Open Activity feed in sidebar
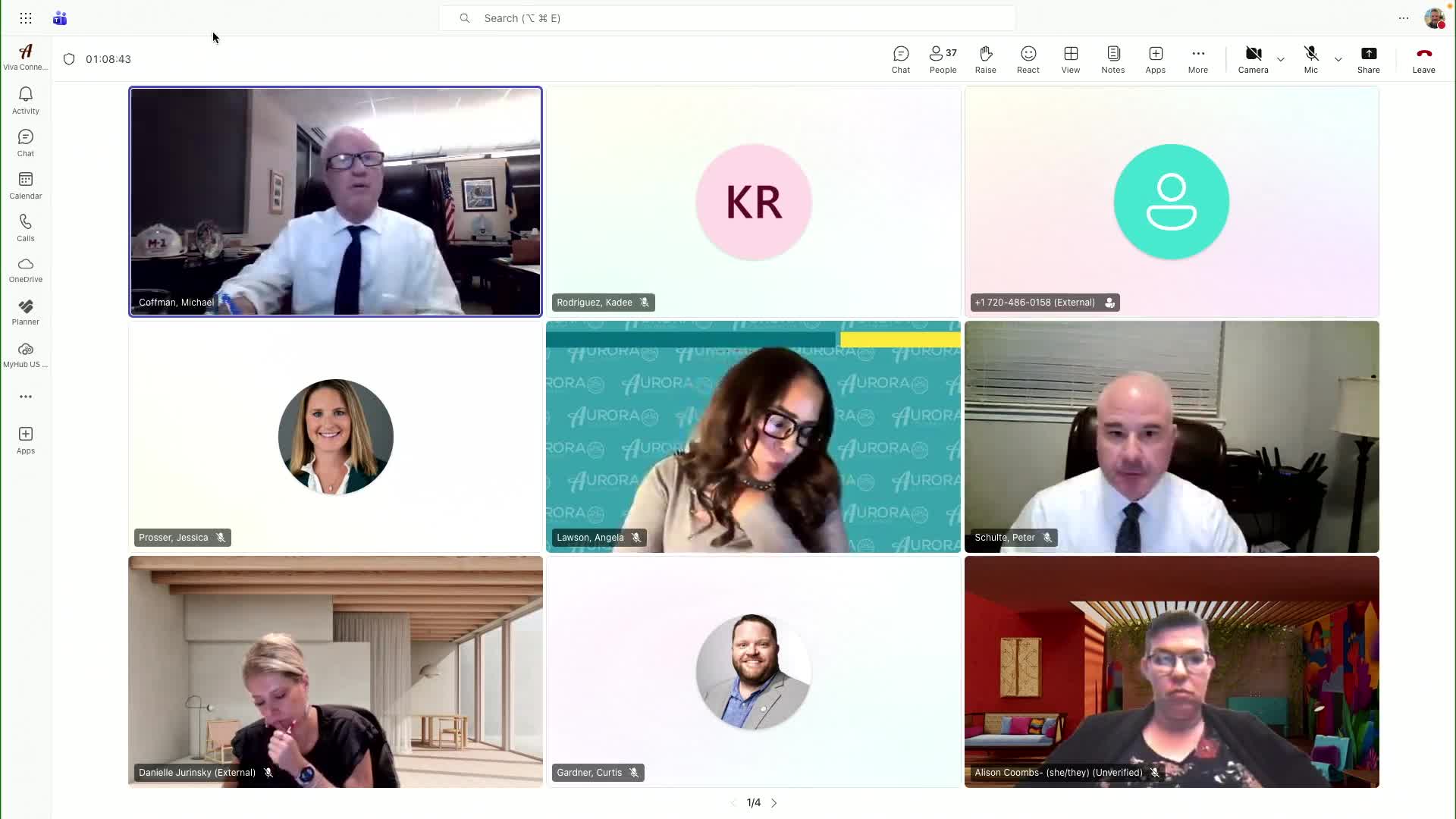Viewport: 1456px width, 819px height. (x=25, y=100)
